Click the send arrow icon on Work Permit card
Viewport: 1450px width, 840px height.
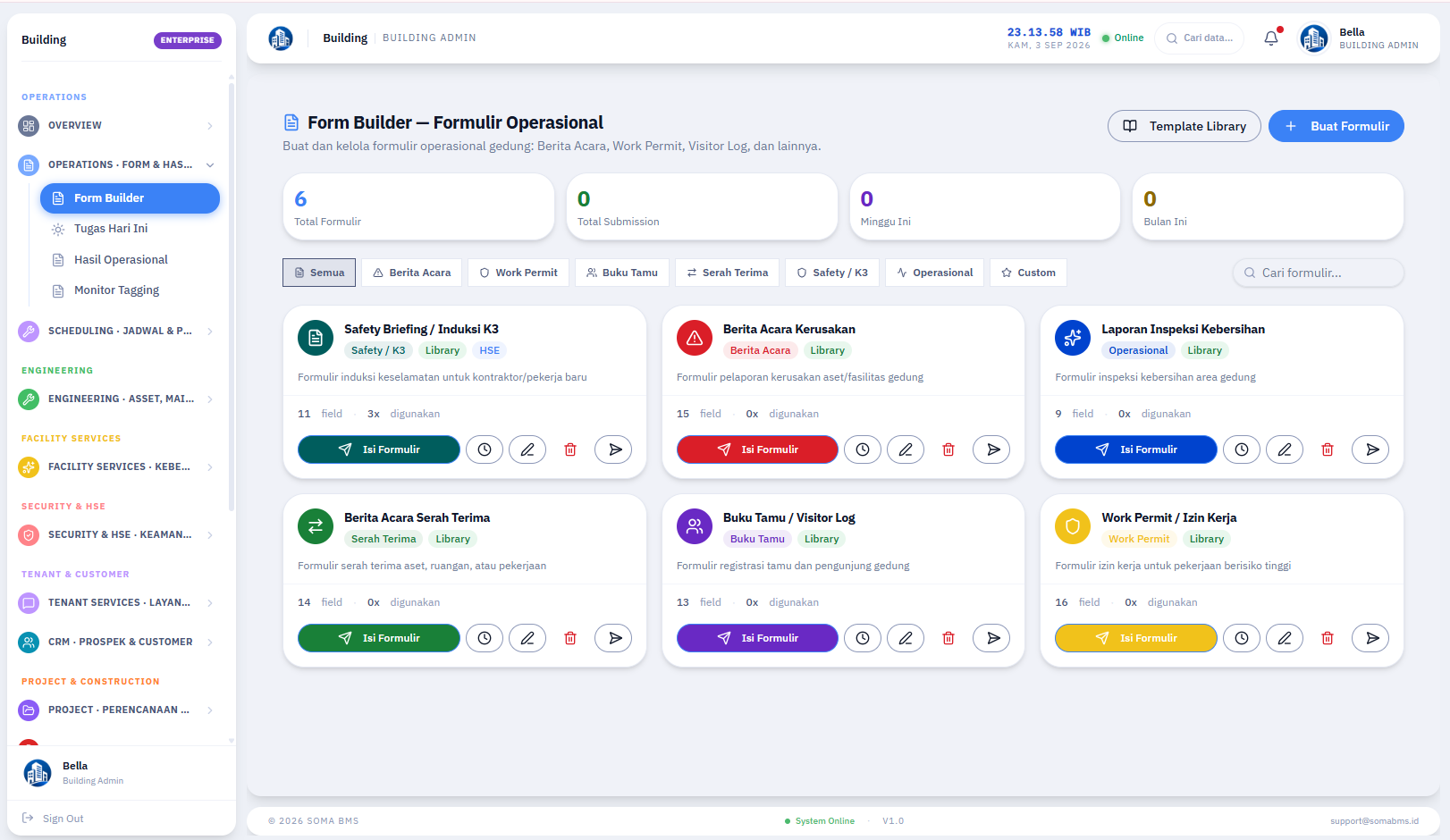(x=1372, y=638)
